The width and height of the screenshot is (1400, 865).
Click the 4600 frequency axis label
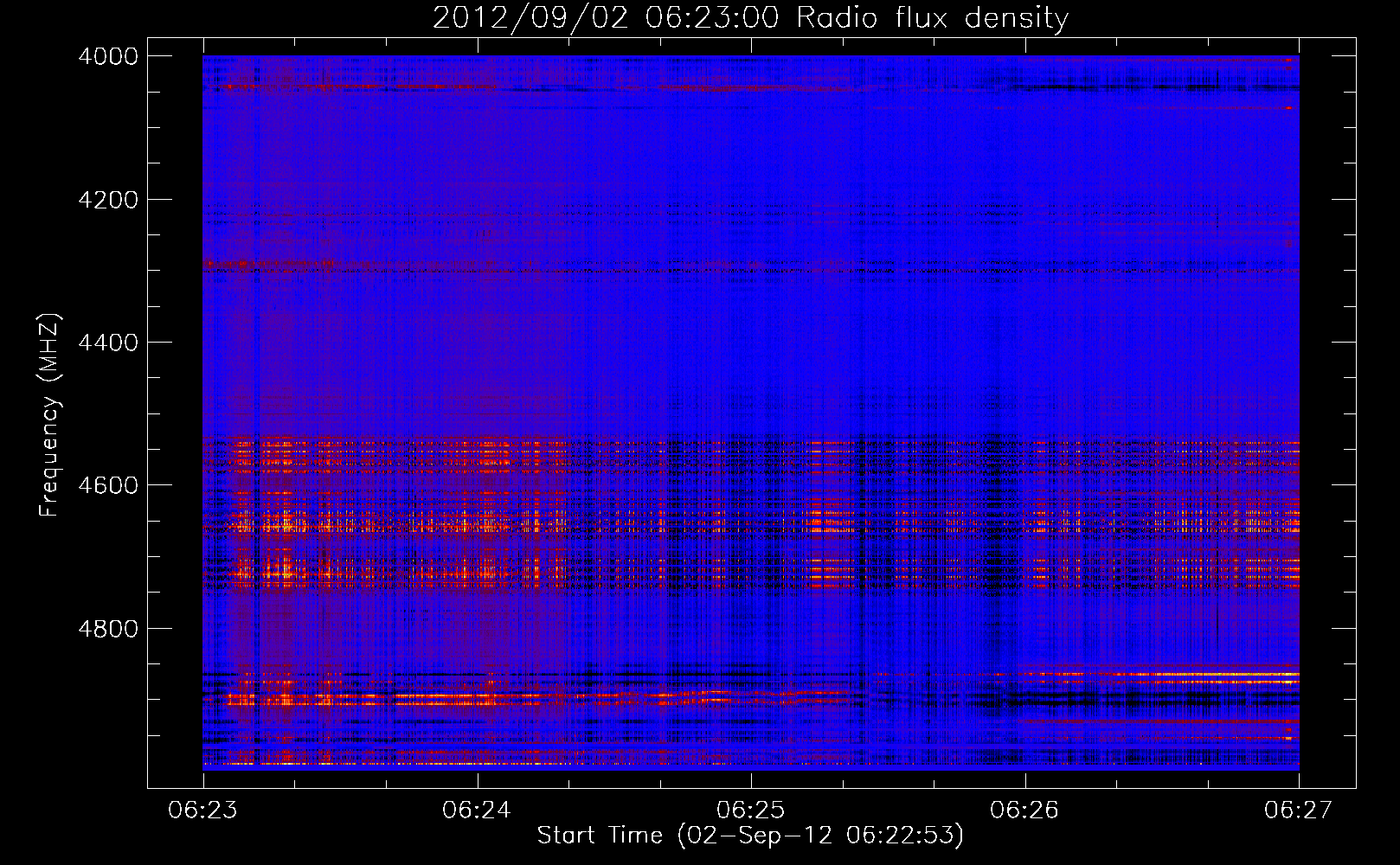click(x=107, y=485)
